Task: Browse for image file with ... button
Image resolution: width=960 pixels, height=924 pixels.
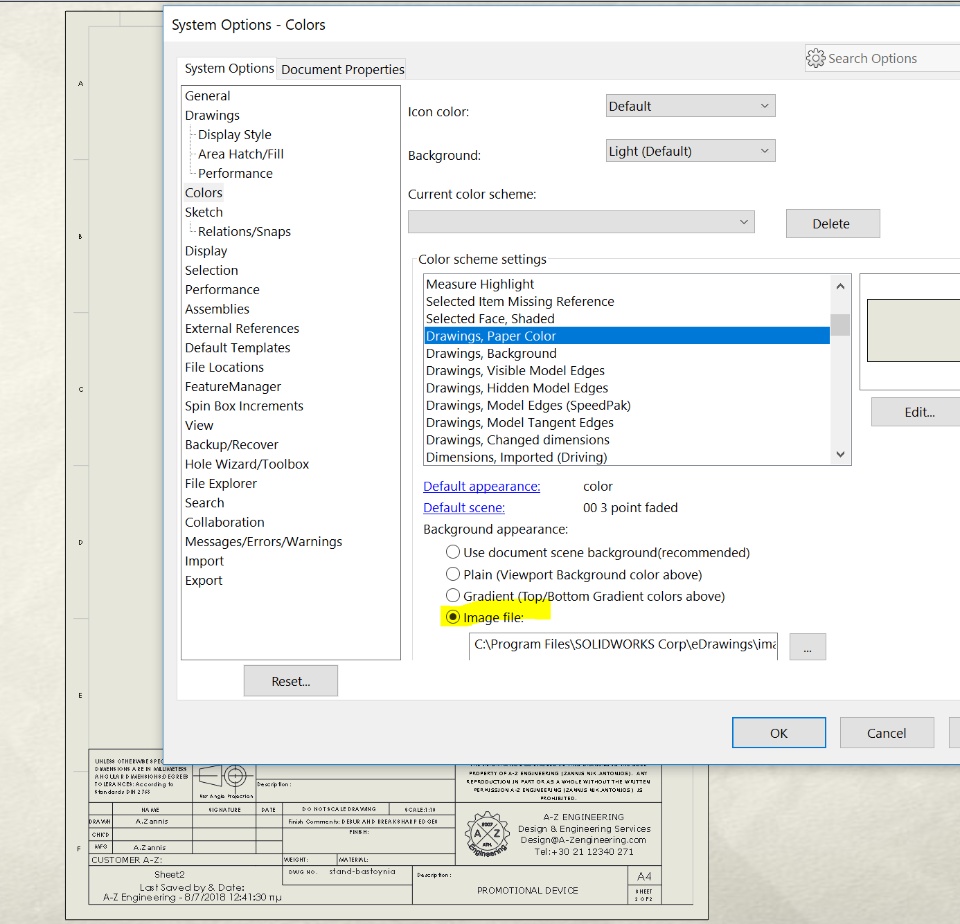Action: coord(808,647)
